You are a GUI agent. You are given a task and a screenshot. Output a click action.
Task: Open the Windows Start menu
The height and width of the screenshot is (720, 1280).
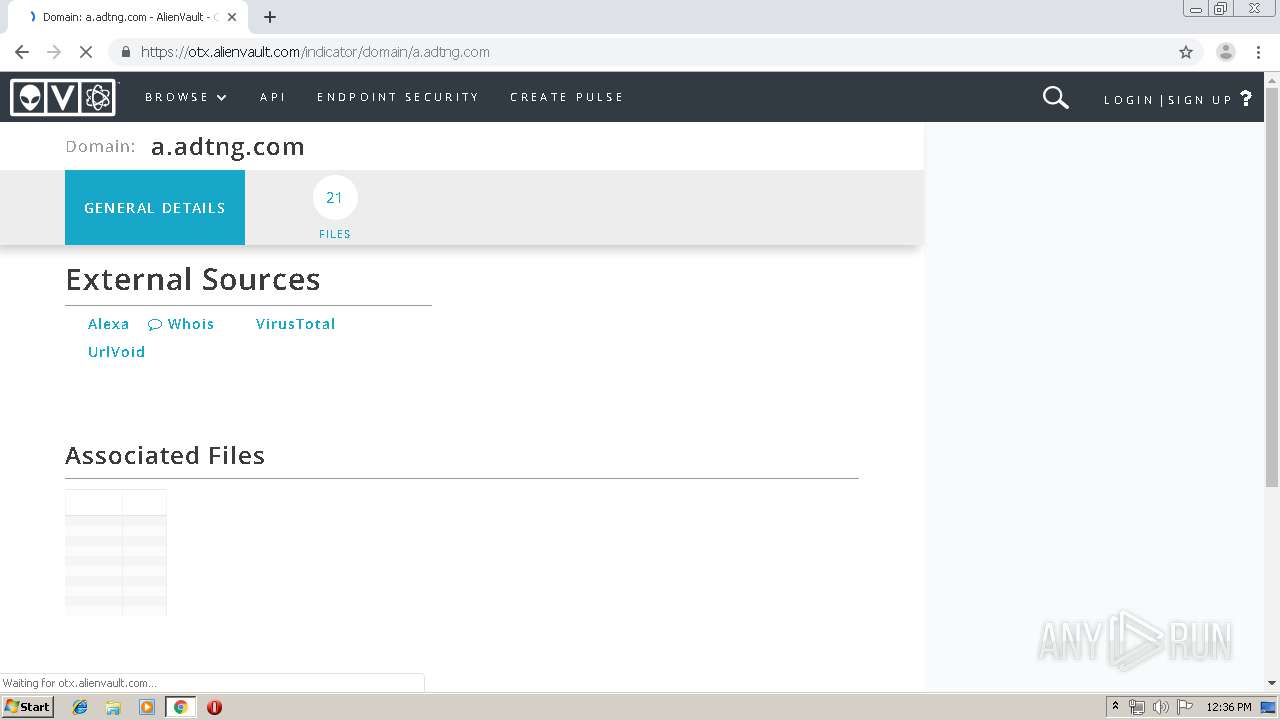tap(28, 707)
